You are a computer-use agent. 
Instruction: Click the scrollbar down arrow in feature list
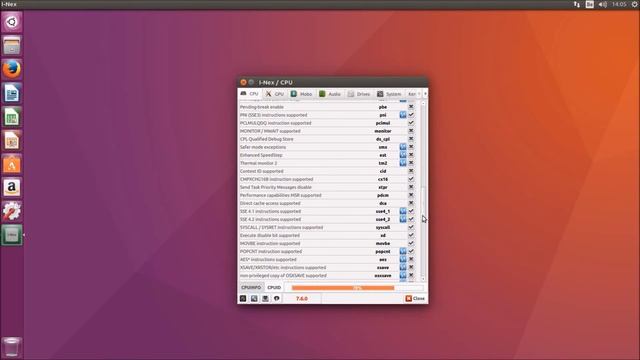[x=423, y=279]
